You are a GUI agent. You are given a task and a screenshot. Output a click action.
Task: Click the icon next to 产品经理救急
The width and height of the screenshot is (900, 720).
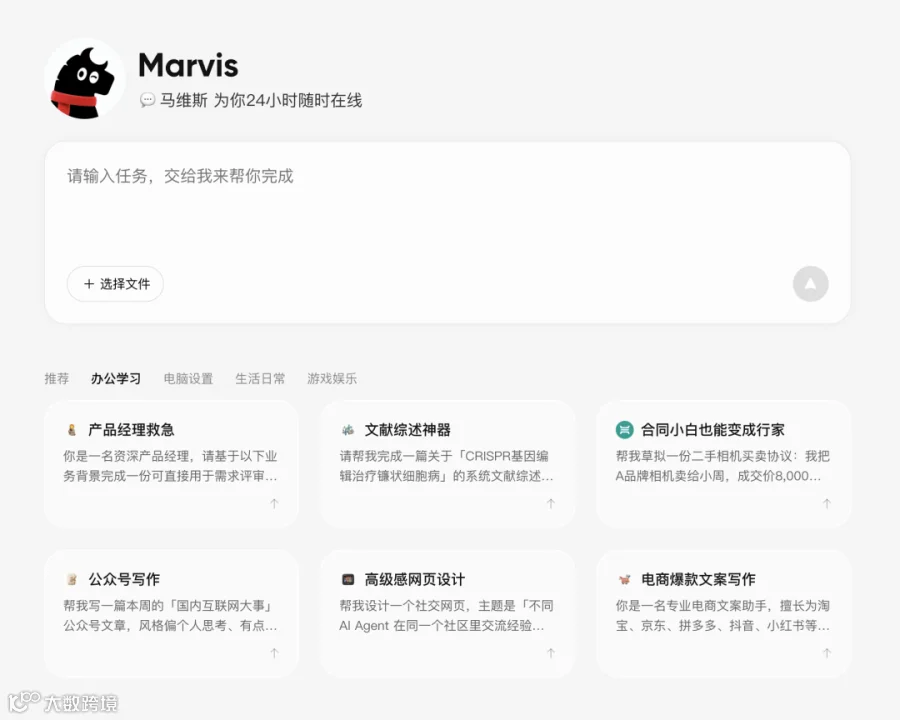tap(72, 429)
